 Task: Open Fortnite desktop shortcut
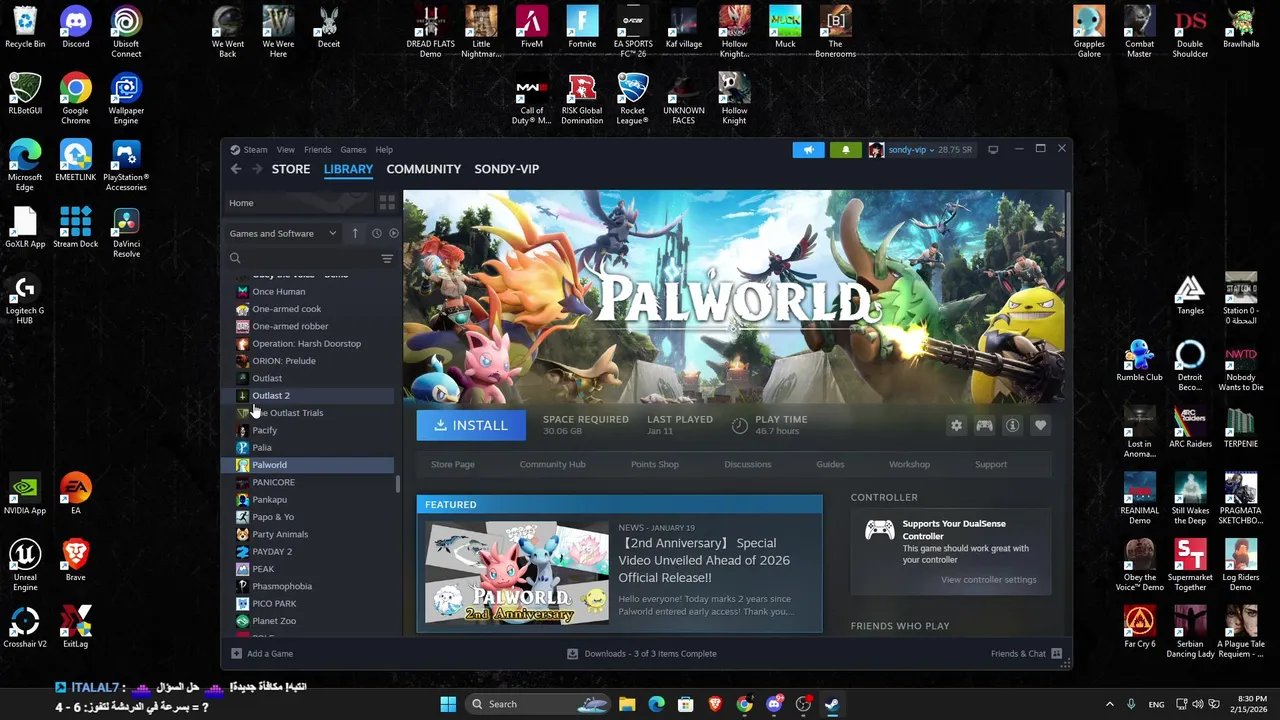coord(582,28)
